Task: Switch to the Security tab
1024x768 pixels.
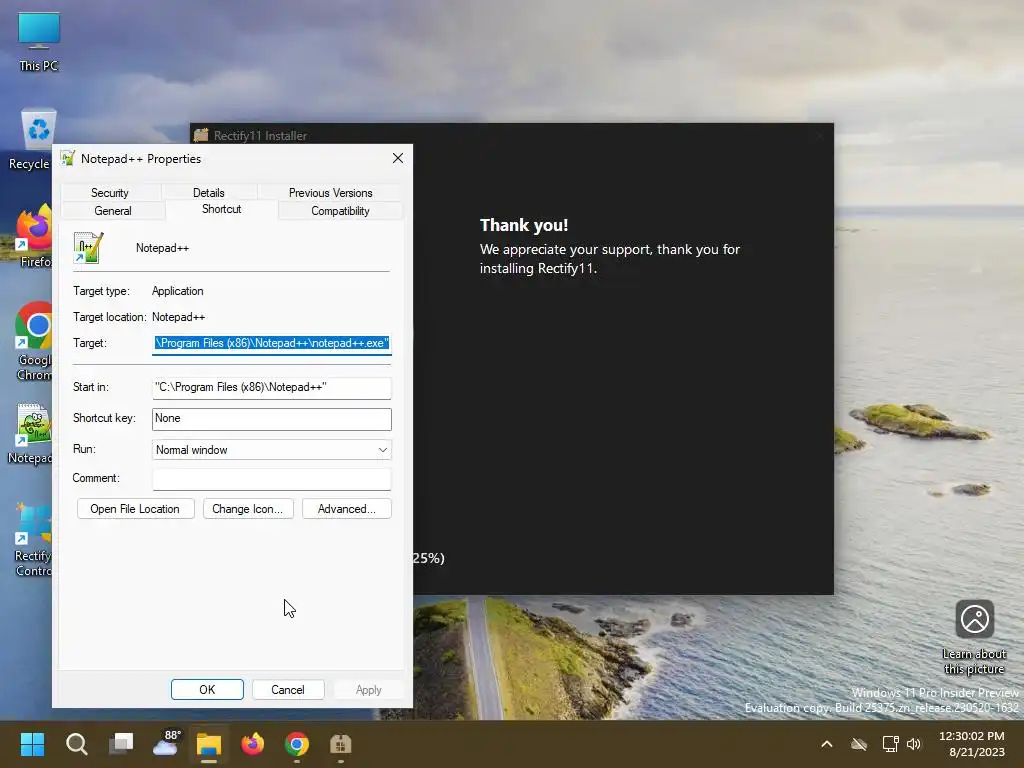Action: 110,193
